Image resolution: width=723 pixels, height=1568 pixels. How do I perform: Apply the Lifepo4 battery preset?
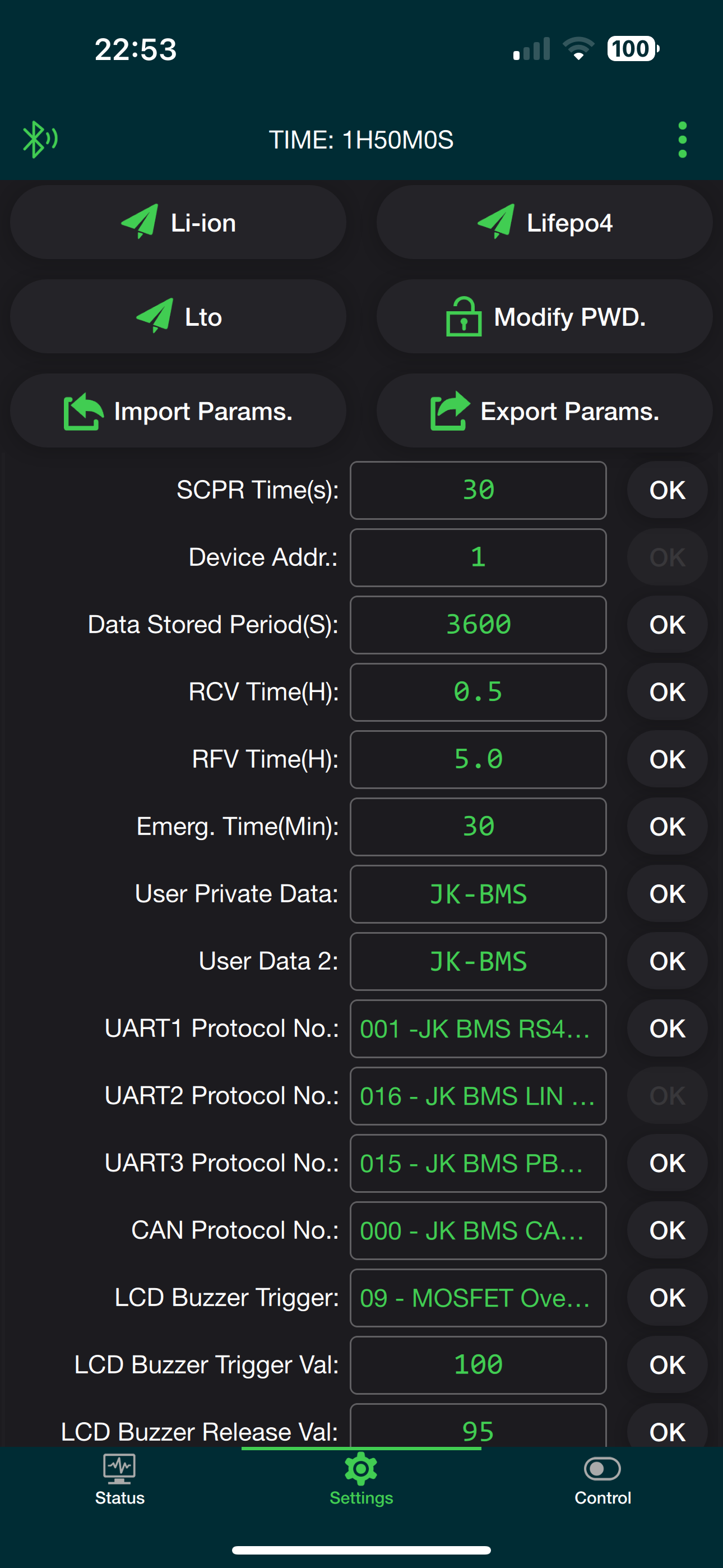tap(544, 223)
